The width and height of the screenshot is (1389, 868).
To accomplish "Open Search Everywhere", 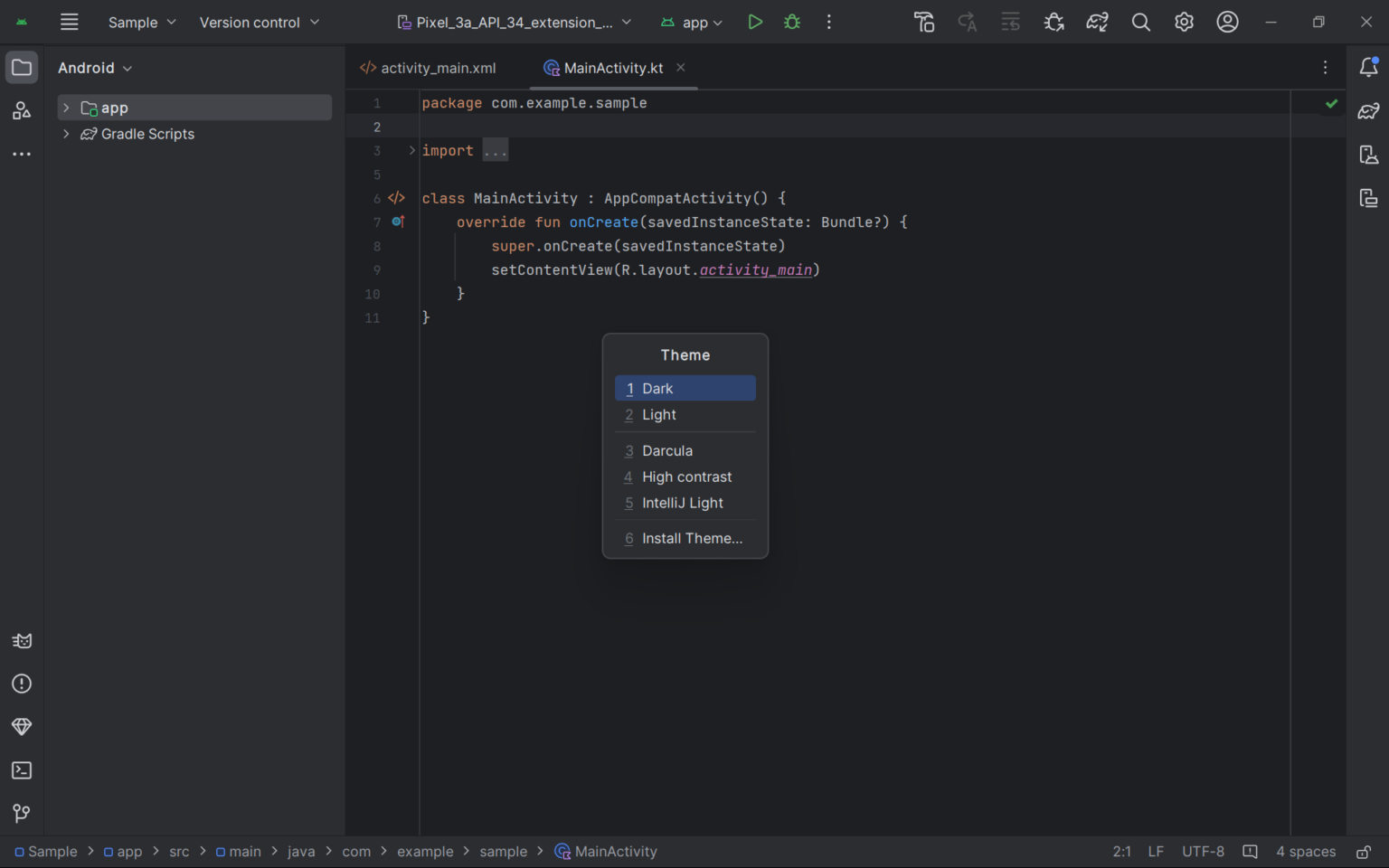I will tap(1140, 22).
